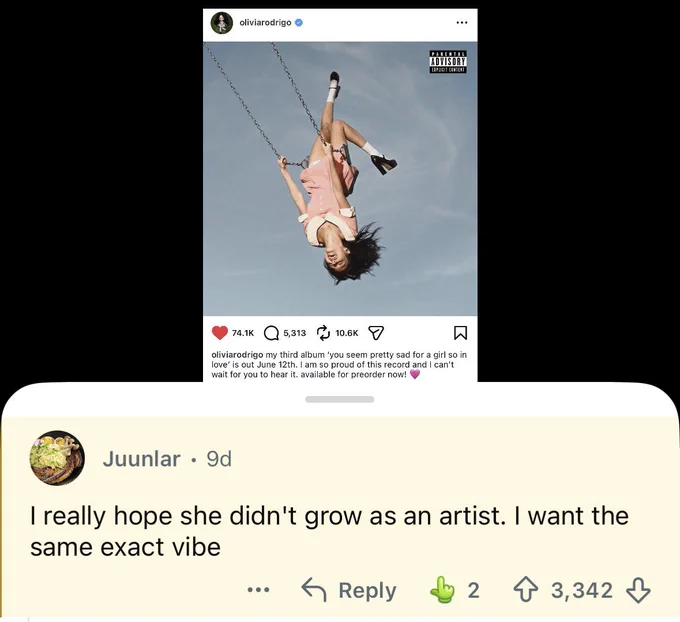Tap the repost arrows icon
Screen dimensions: 680x622
point(323,333)
